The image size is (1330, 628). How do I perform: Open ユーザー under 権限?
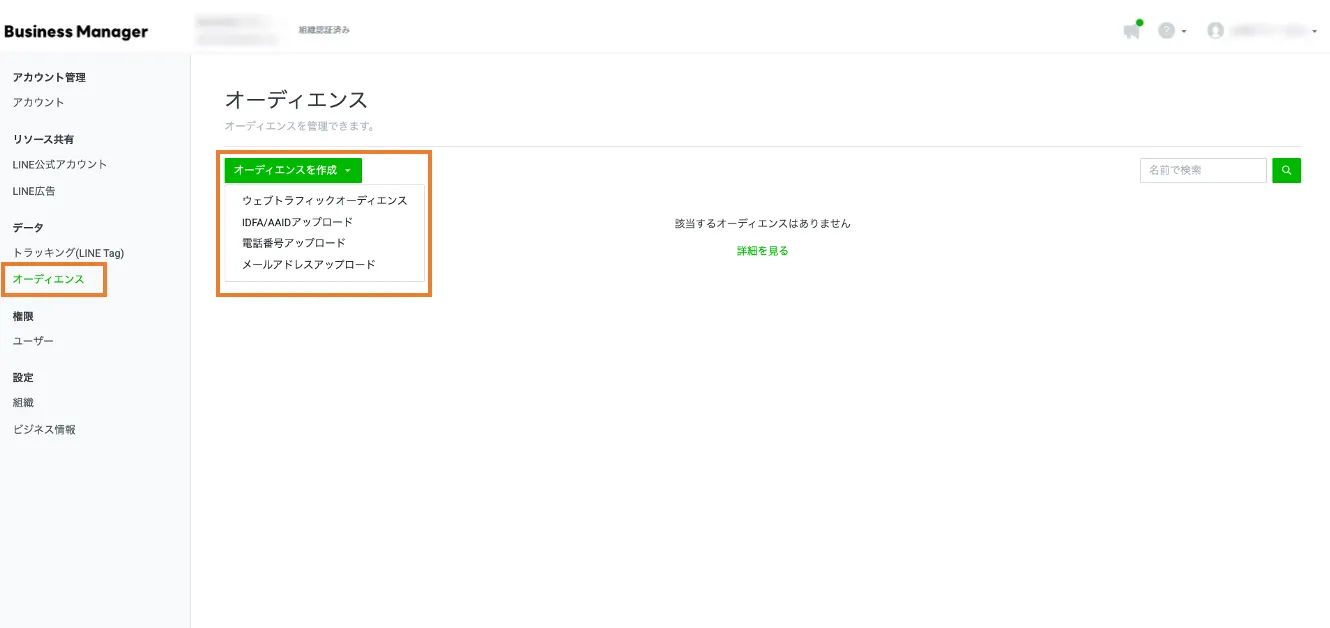coord(33,341)
